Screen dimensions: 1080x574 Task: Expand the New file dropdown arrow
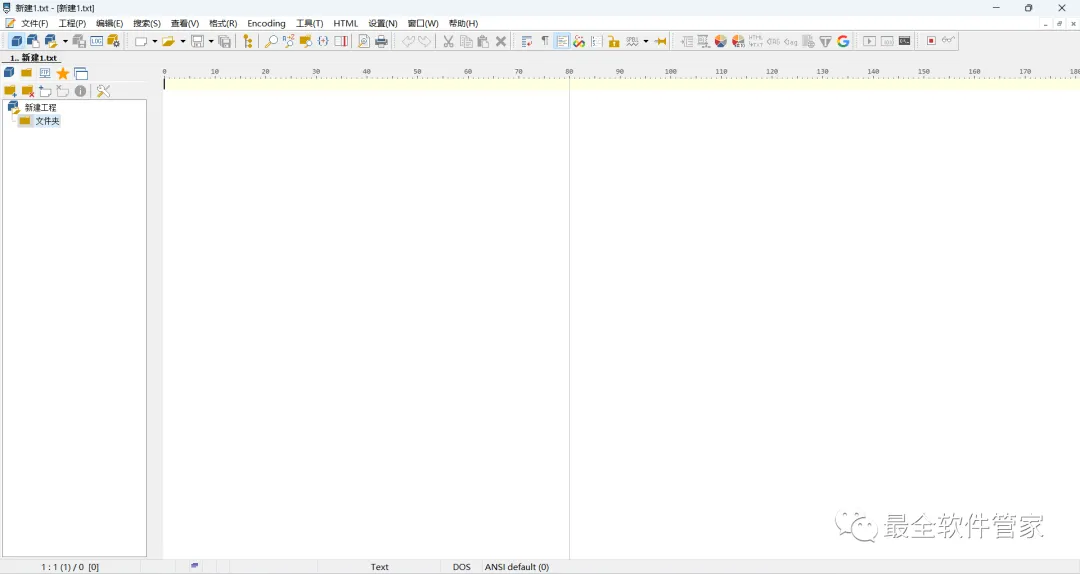155,41
